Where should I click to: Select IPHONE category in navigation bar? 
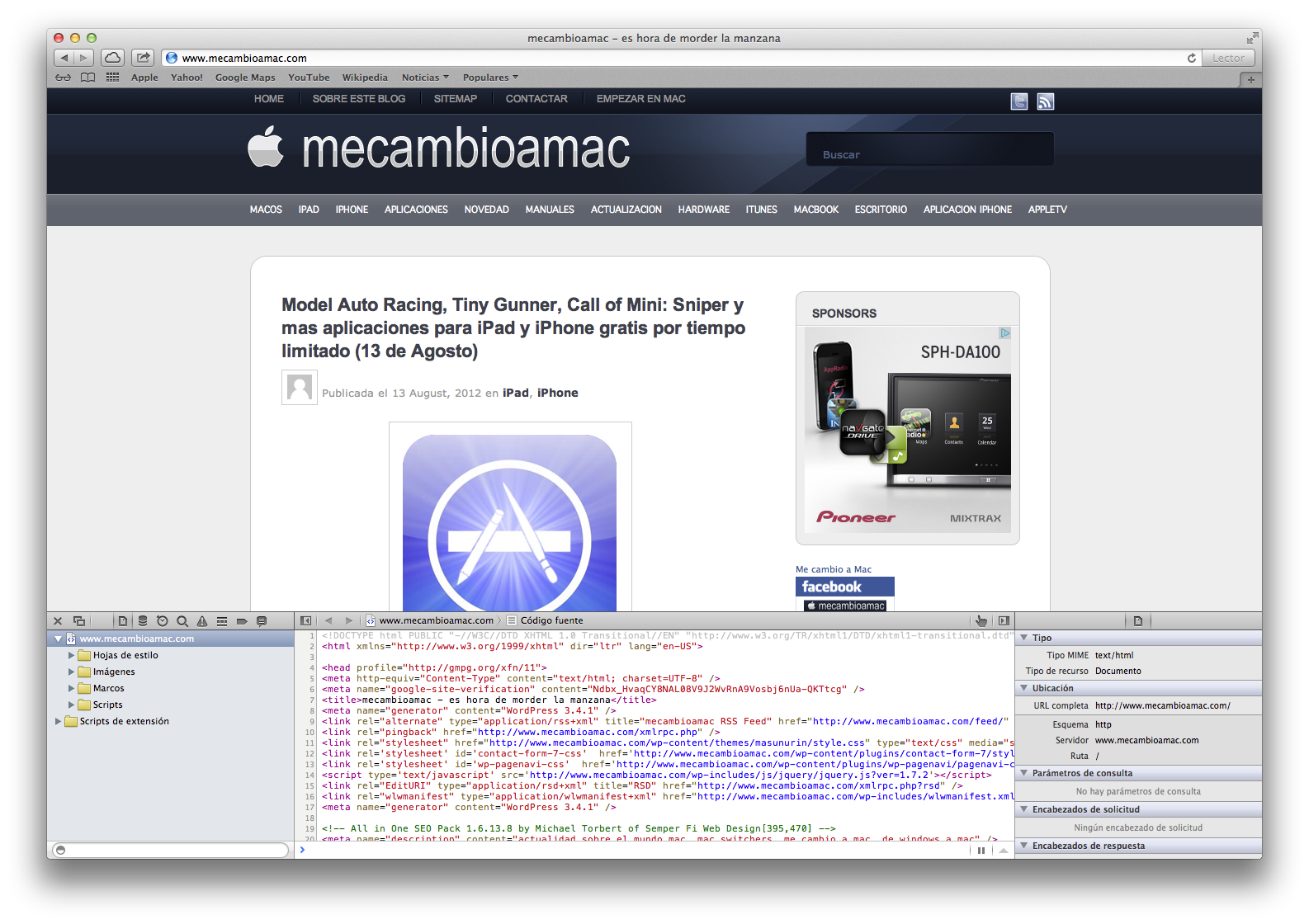click(352, 210)
